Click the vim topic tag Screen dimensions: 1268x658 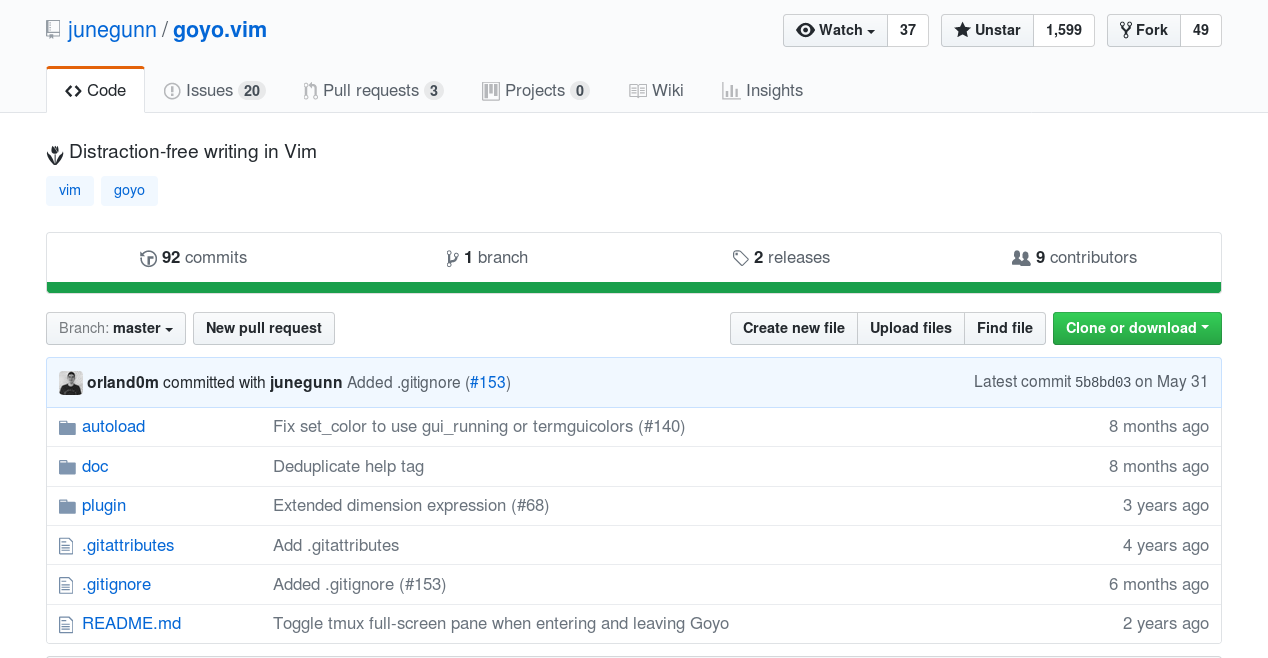coord(70,190)
